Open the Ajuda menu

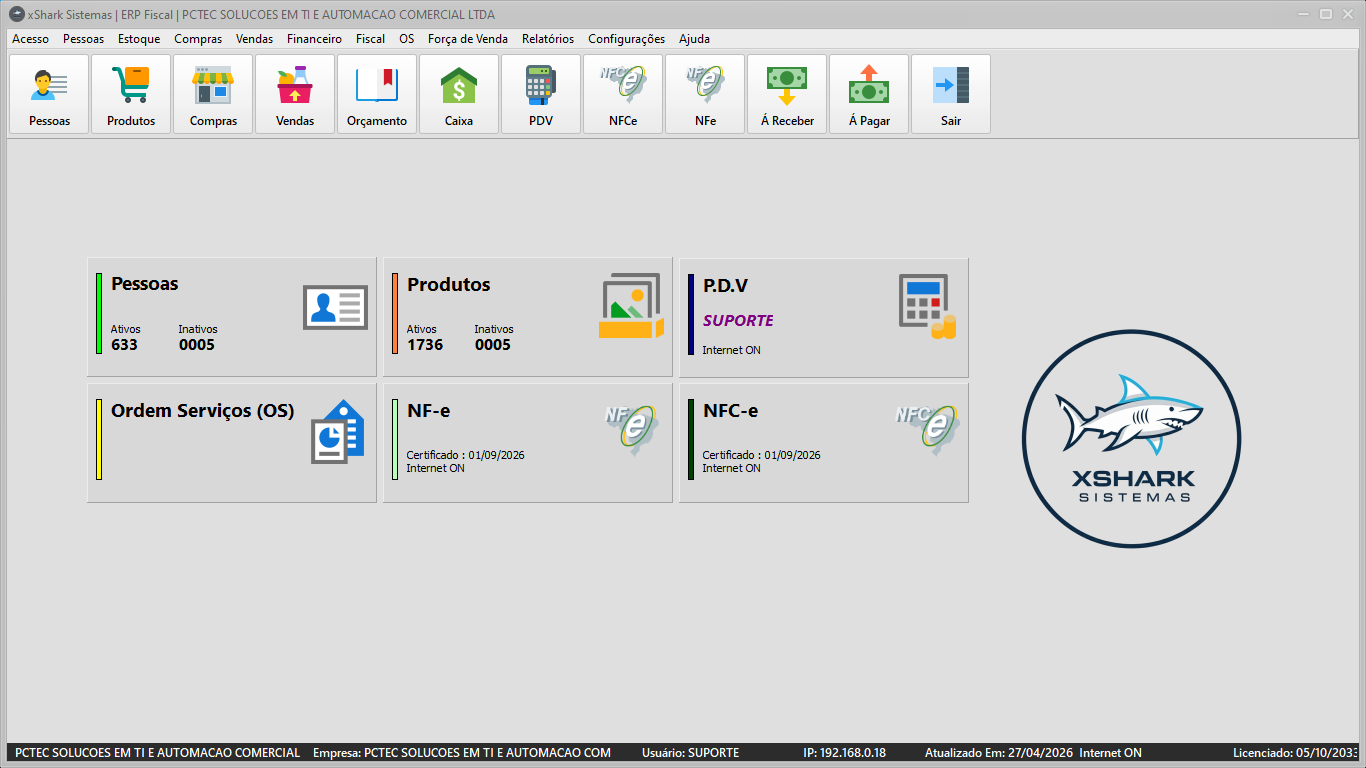(694, 39)
